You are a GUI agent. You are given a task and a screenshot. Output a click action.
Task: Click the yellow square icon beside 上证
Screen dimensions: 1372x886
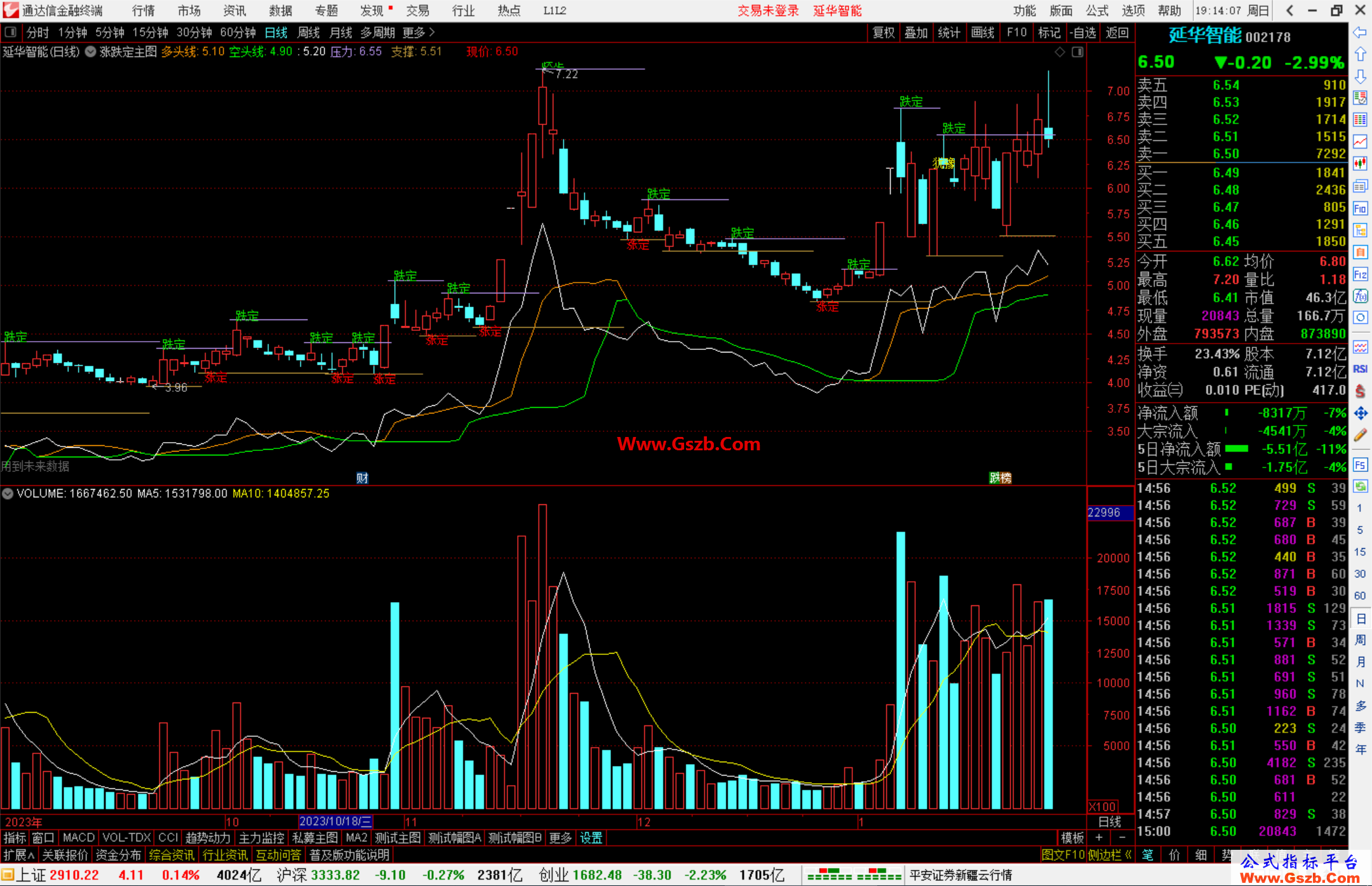click(8, 875)
